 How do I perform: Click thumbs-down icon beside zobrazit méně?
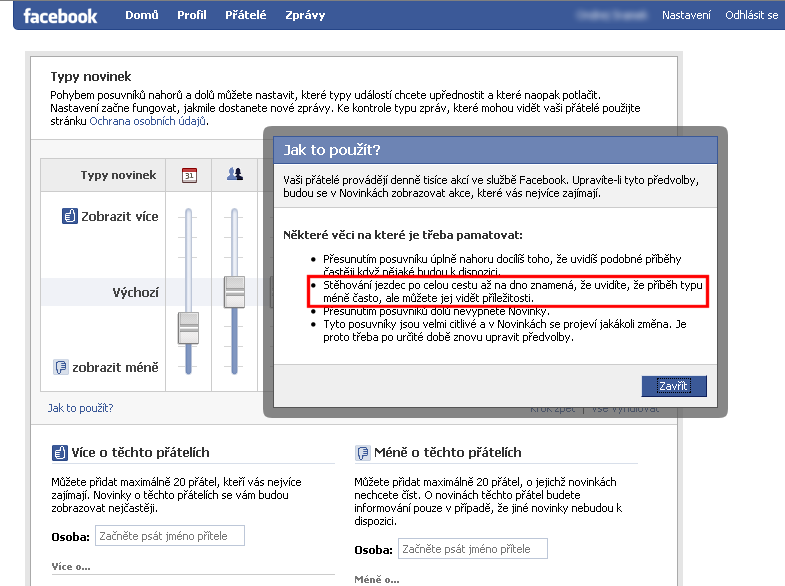point(61,367)
